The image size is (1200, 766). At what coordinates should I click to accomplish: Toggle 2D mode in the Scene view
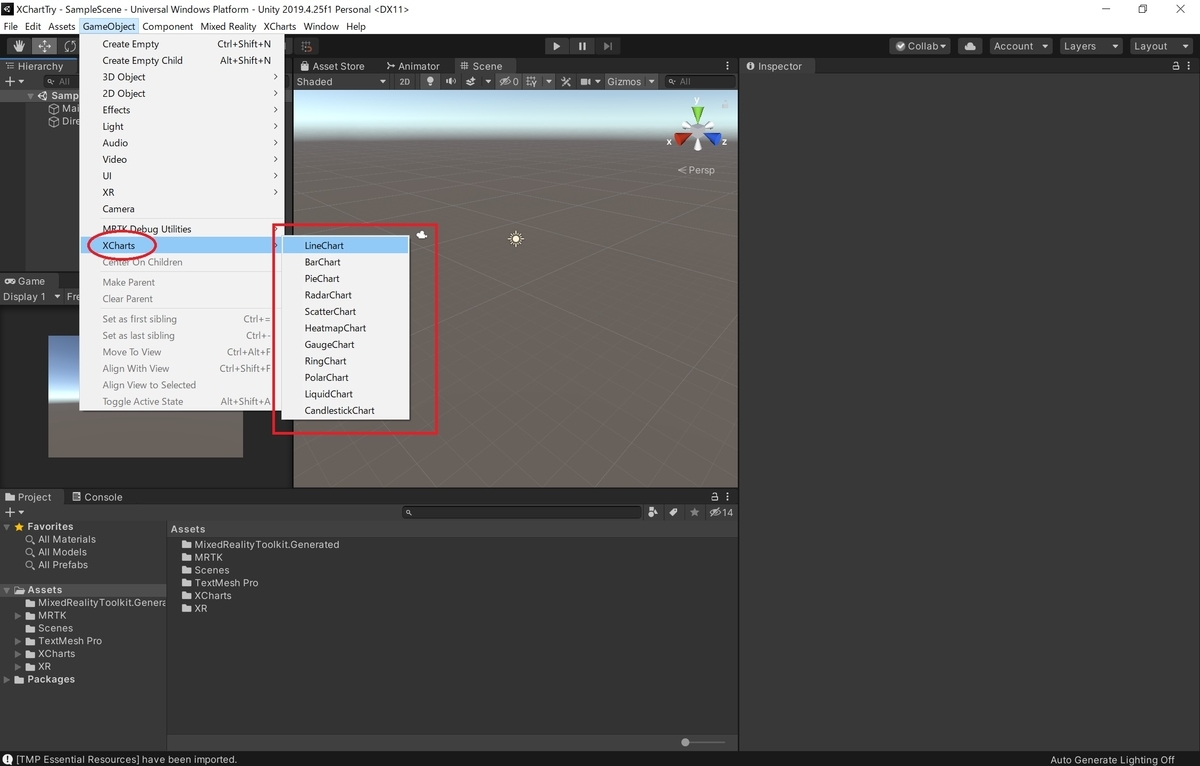point(404,81)
